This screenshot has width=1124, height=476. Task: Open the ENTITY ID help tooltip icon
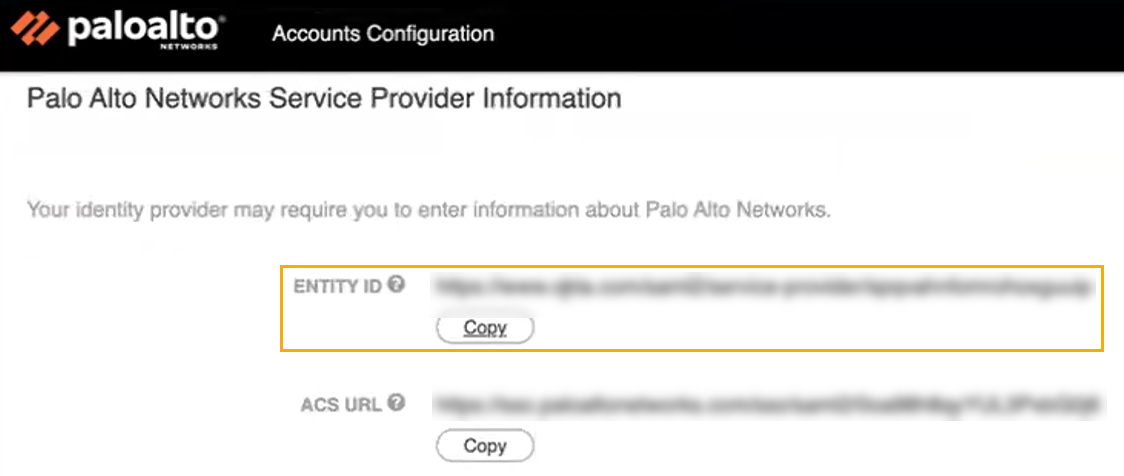click(397, 285)
